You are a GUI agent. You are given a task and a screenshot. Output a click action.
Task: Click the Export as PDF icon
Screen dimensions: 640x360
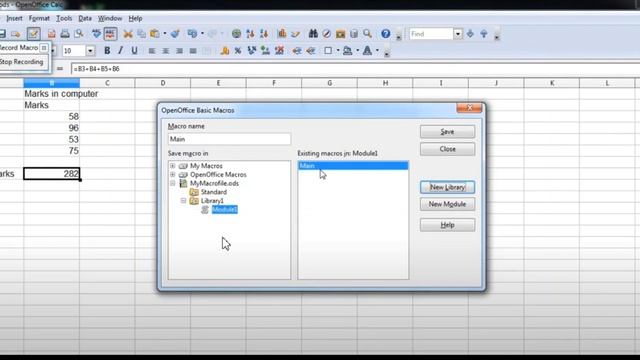click(x=51, y=34)
